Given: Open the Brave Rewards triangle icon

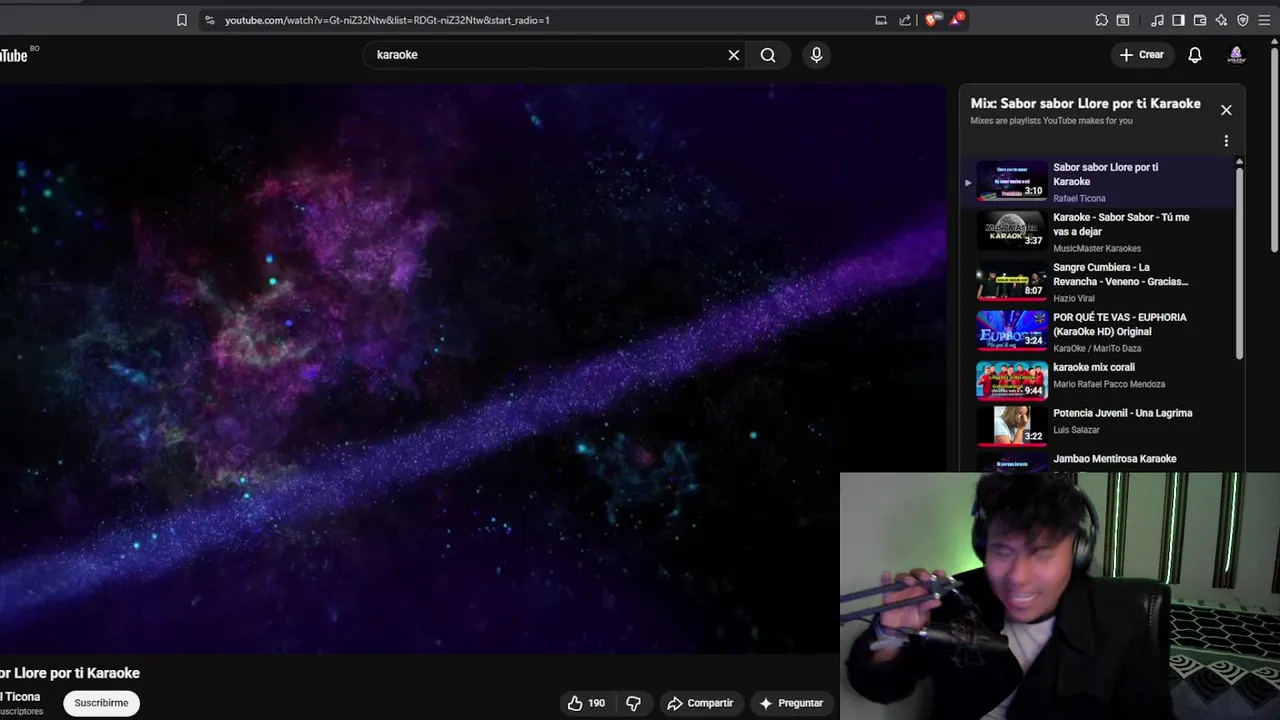Looking at the screenshot, I should [956, 20].
